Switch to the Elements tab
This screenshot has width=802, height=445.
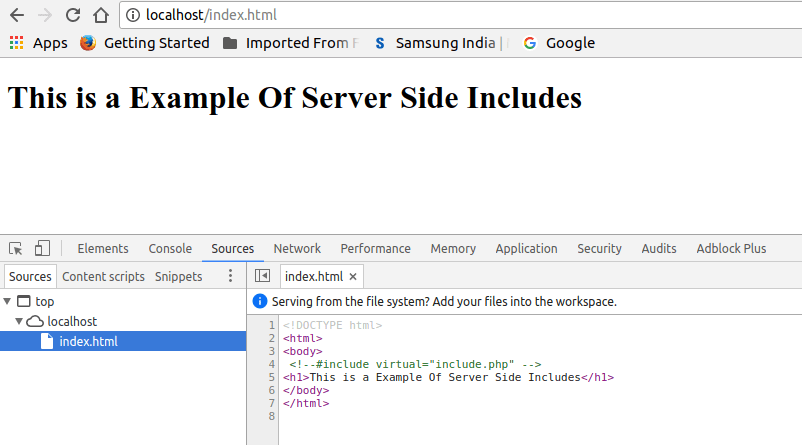[103, 249]
